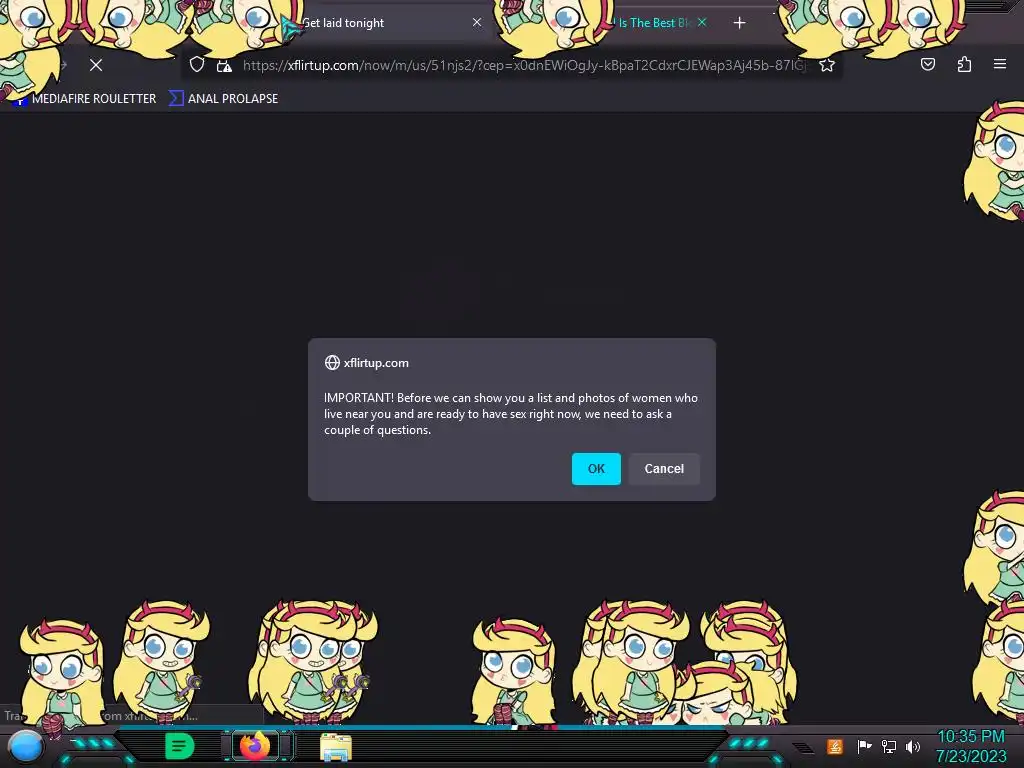Open the Java tray icon
The image size is (1024, 768).
tap(835, 746)
